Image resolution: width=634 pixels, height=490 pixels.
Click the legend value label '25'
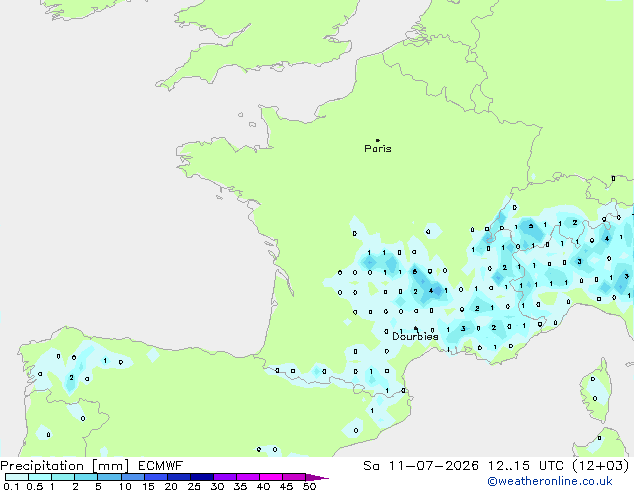(194, 486)
